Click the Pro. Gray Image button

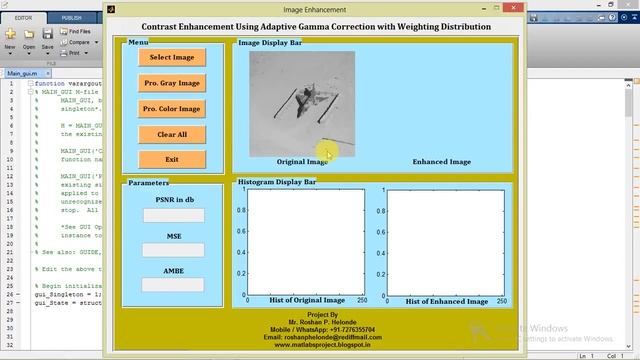(172, 83)
